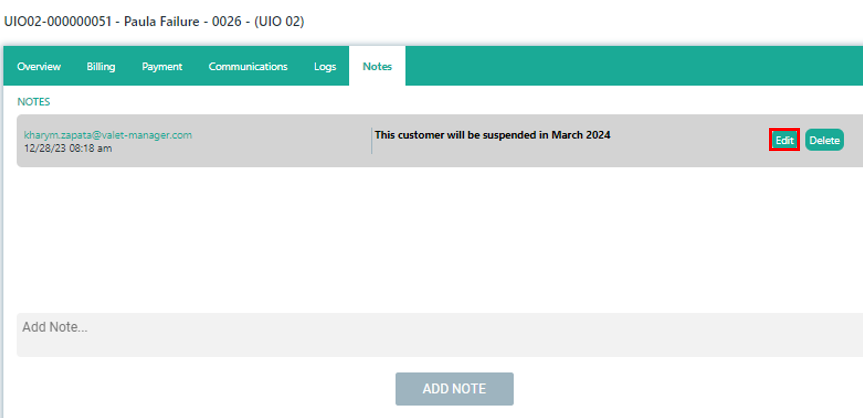Open the Communications tab
The image size is (863, 418).
248,67
